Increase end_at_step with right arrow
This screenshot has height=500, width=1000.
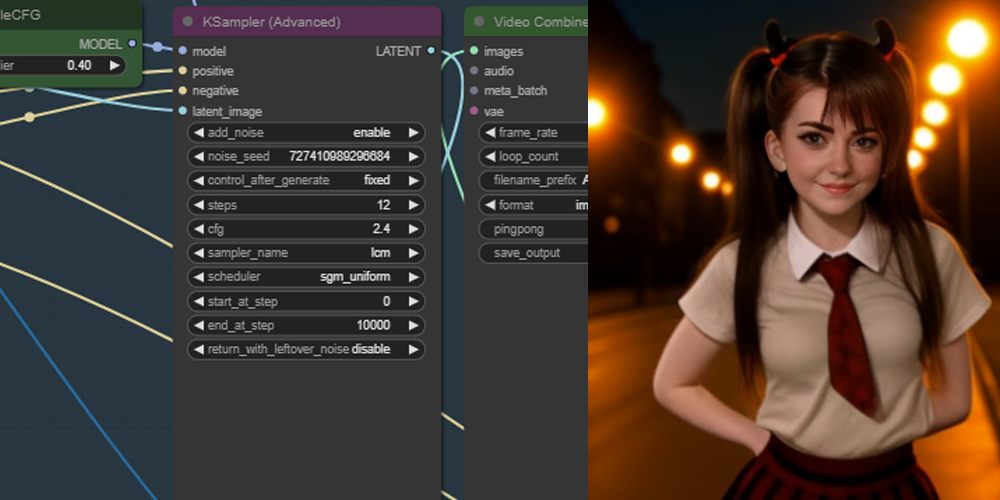[x=413, y=325]
